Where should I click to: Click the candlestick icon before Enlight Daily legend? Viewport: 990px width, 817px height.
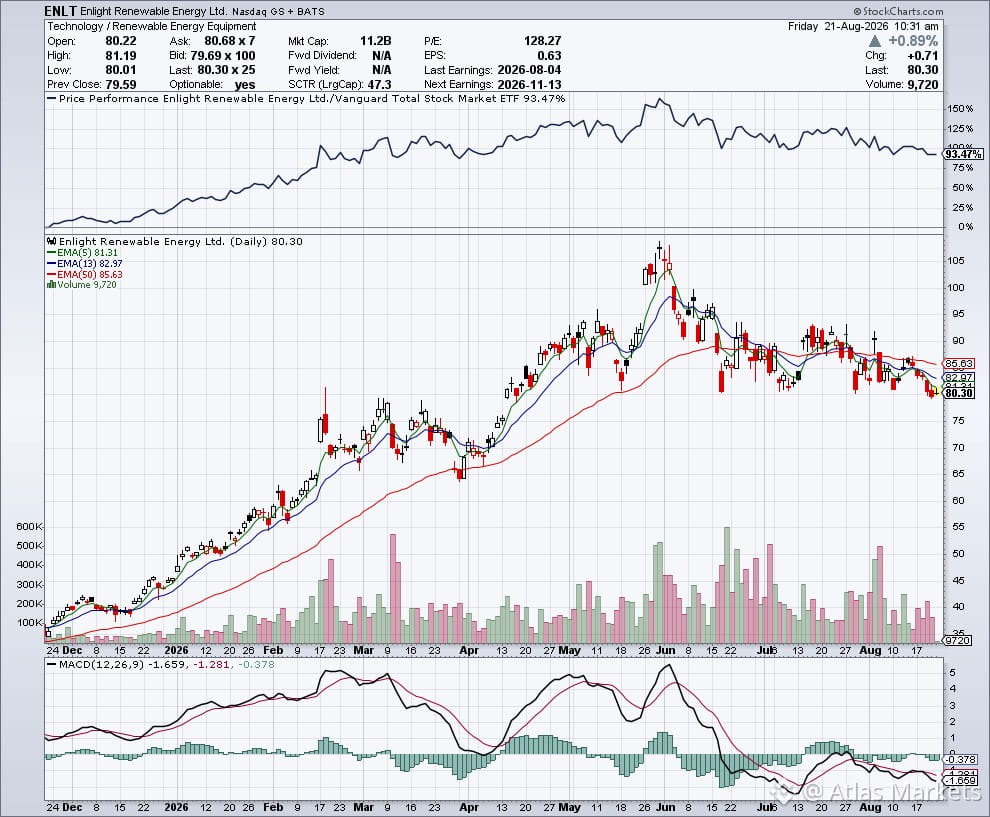click(x=52, y=241)
